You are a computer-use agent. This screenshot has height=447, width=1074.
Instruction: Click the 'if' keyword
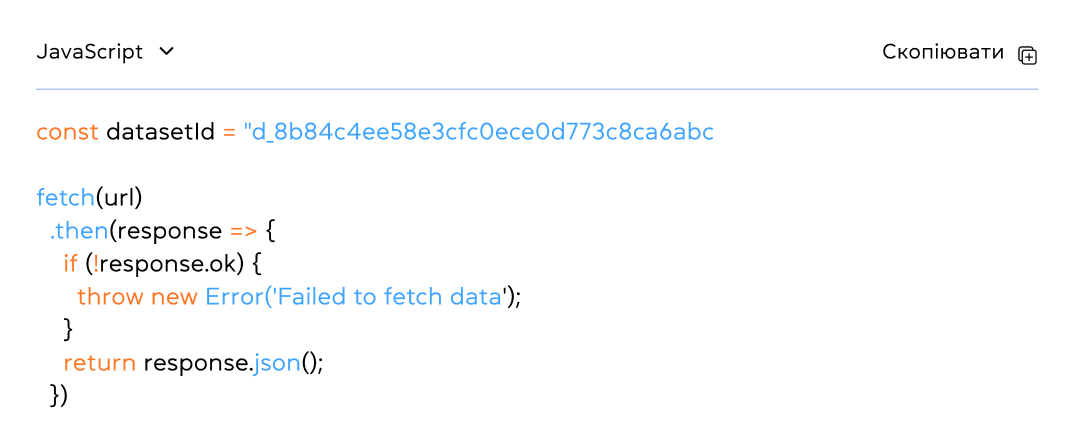pyautogui.click(x=70, y=264)
